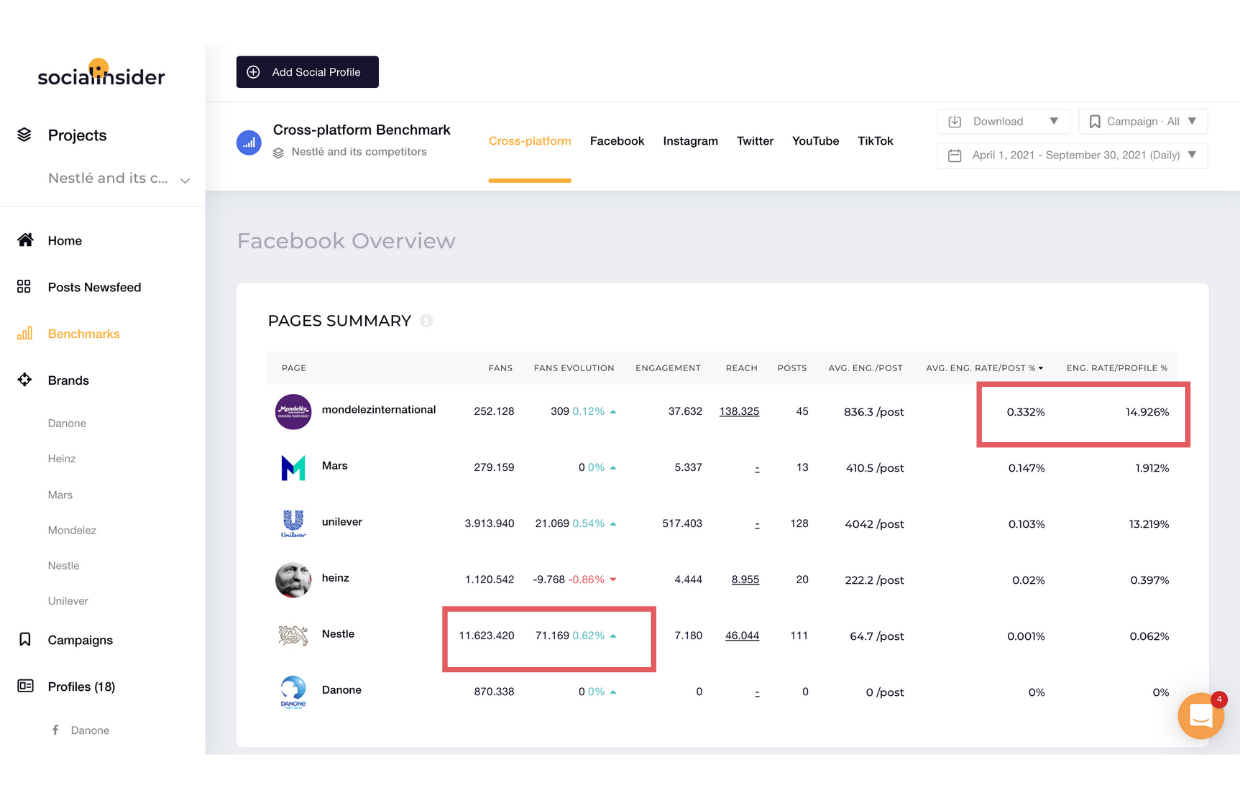Open Posts Newsfeed in the sidebar
The height and width of the screenshot is (800, 1240).
tap(94, 287)
